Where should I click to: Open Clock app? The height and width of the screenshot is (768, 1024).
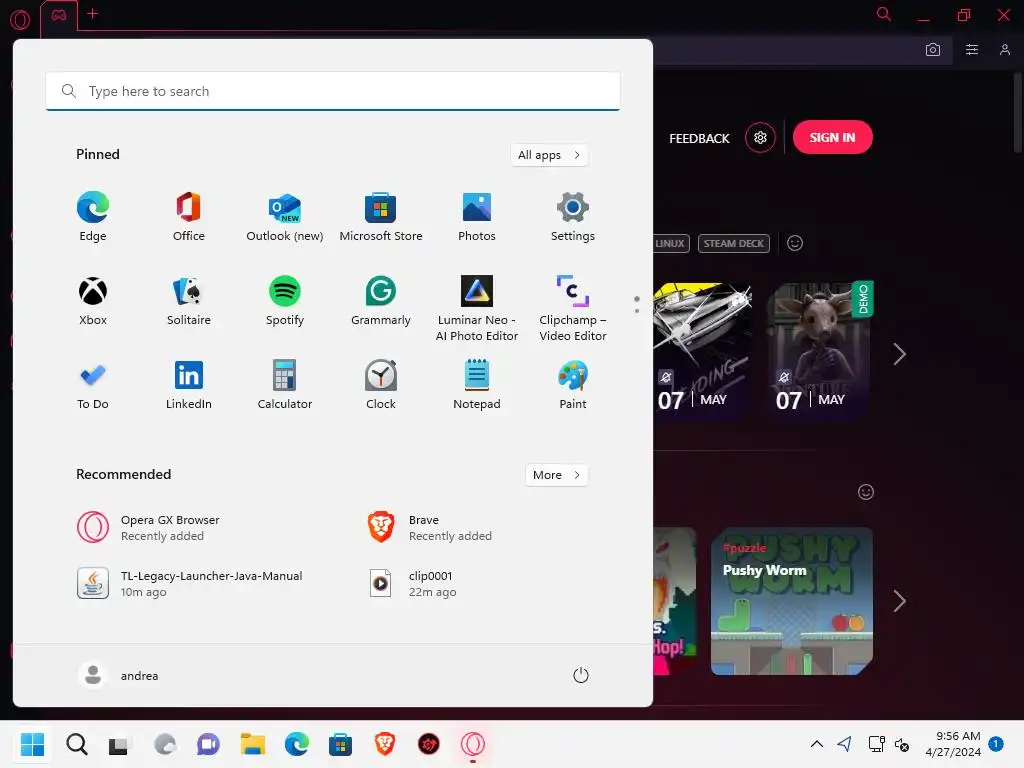[381, 385]
